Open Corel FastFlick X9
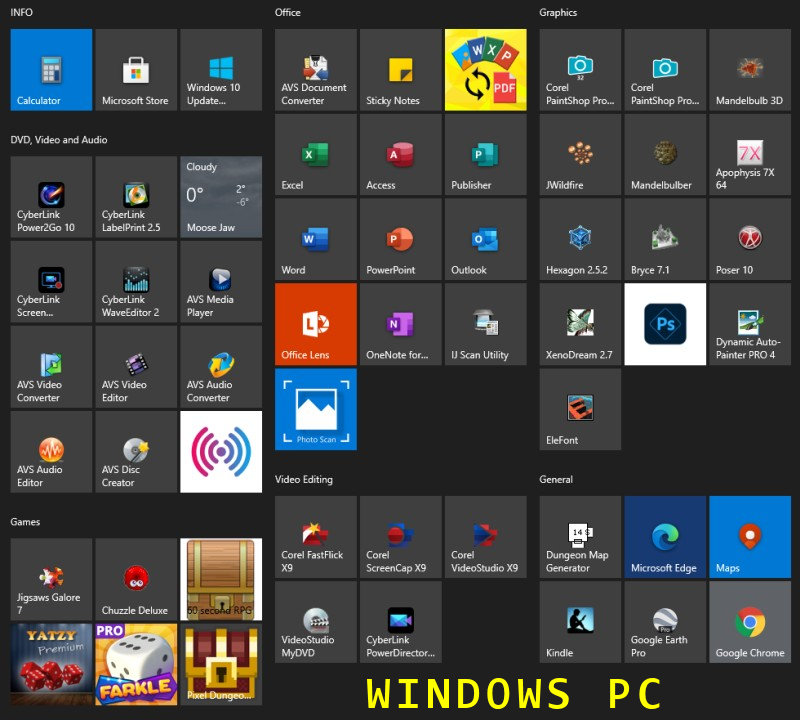The image size is (800, 720). pos(316,537)
